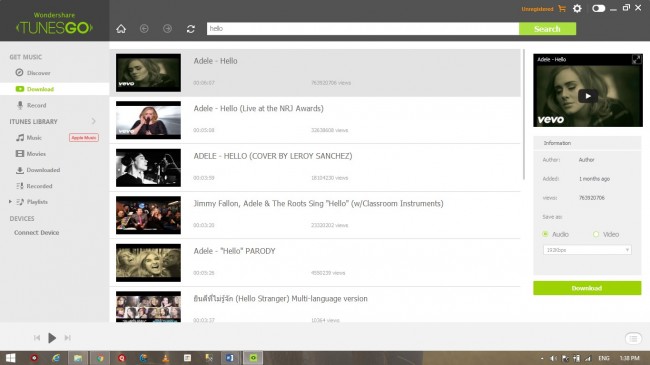The image size is (650, 365).
Task: Open Downloaded in the sidebar
Action: 43,170
